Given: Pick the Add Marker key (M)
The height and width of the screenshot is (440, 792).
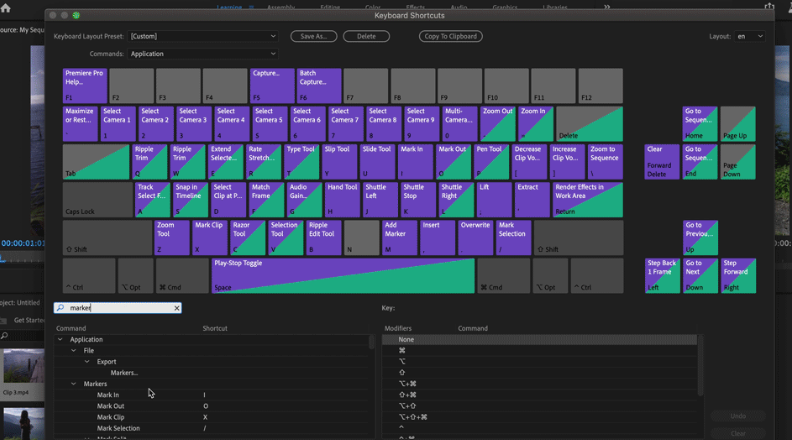Looking at the screenshot, I should point(399,237).
